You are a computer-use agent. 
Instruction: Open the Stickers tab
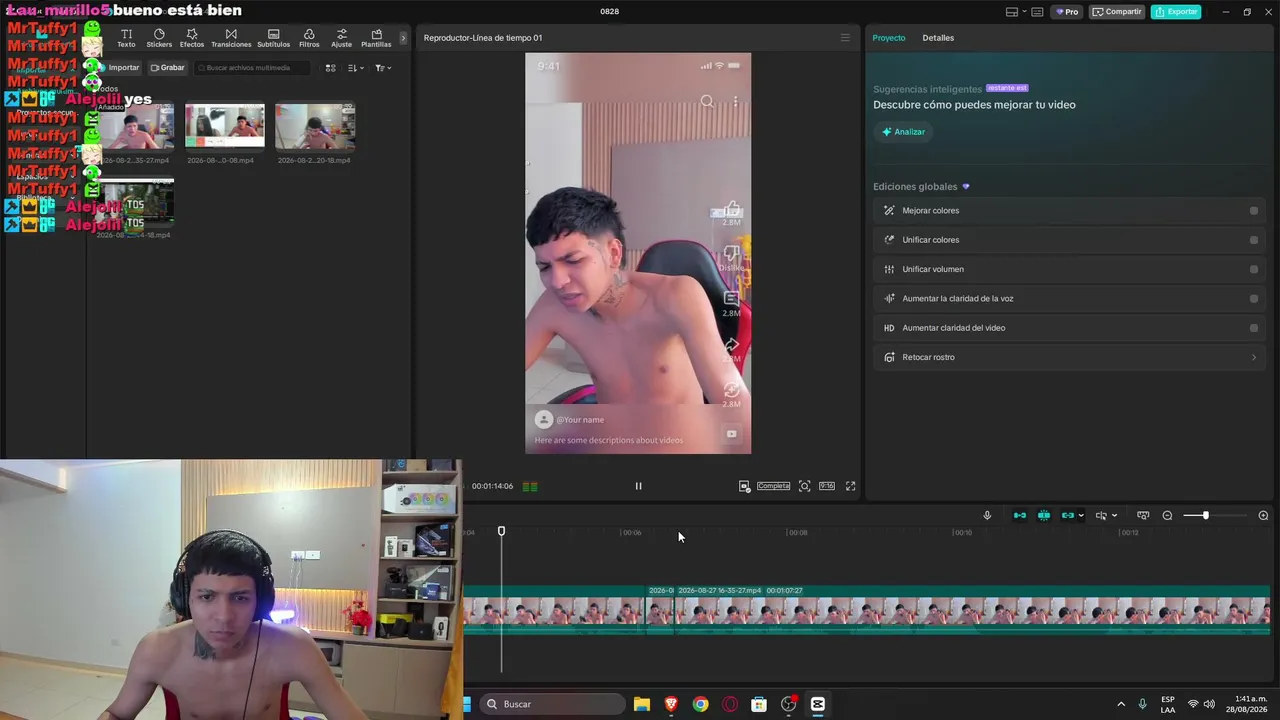pyautogui.click(x=159, y=38)
